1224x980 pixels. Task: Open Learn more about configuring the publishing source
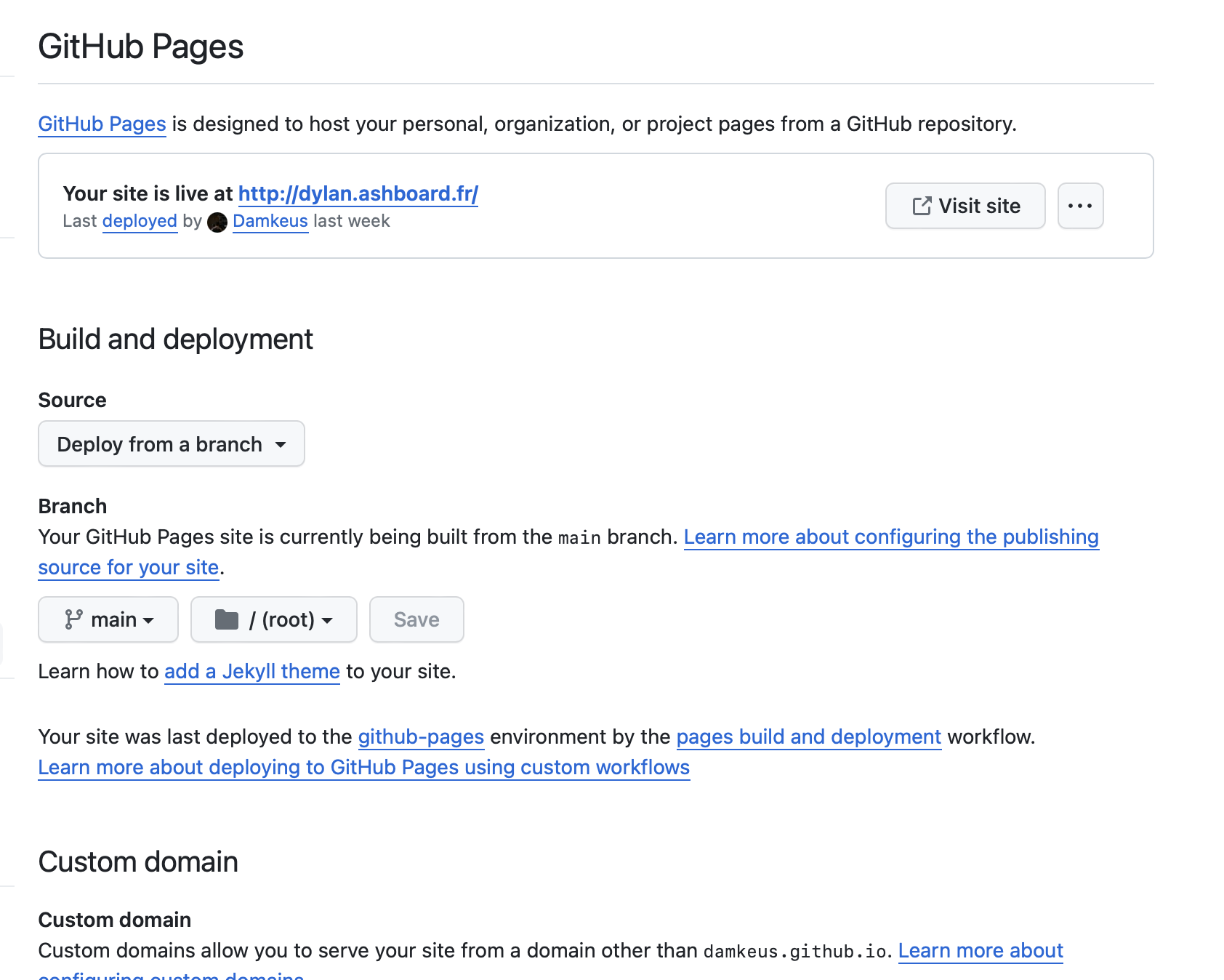(890, 537)
